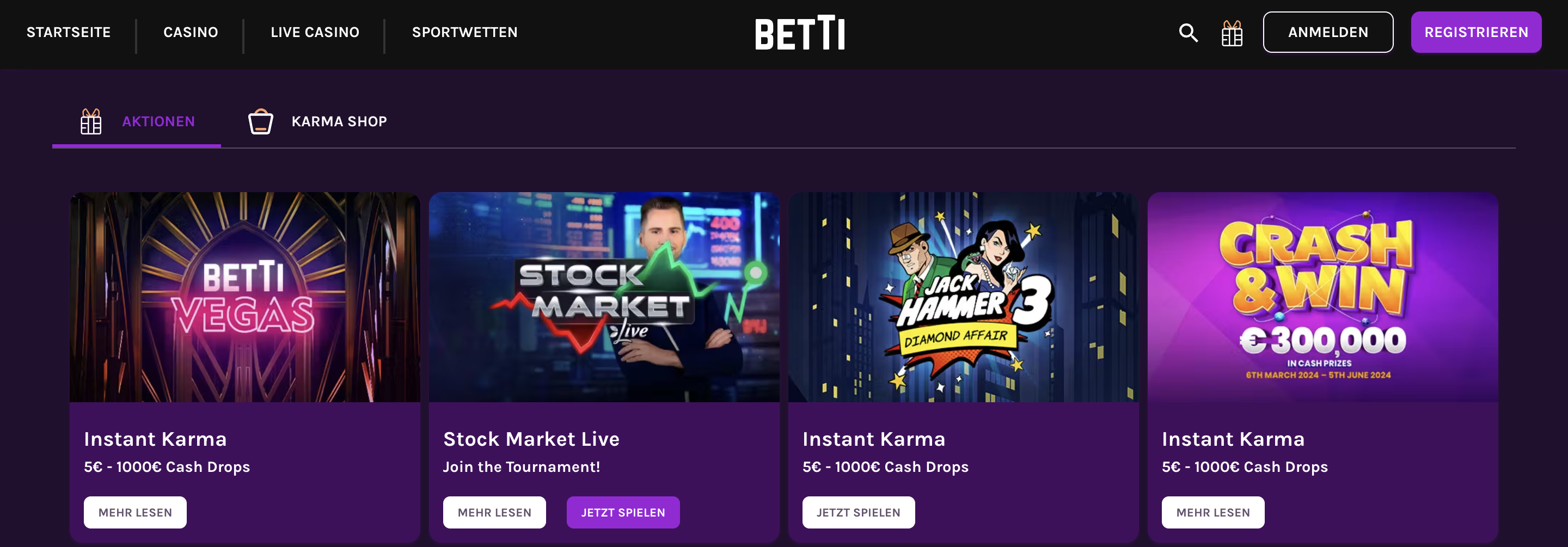
Task: Click Mehr Lesen on Crash & Win card
Action: pyautogui.click(x=1212, y=512)
